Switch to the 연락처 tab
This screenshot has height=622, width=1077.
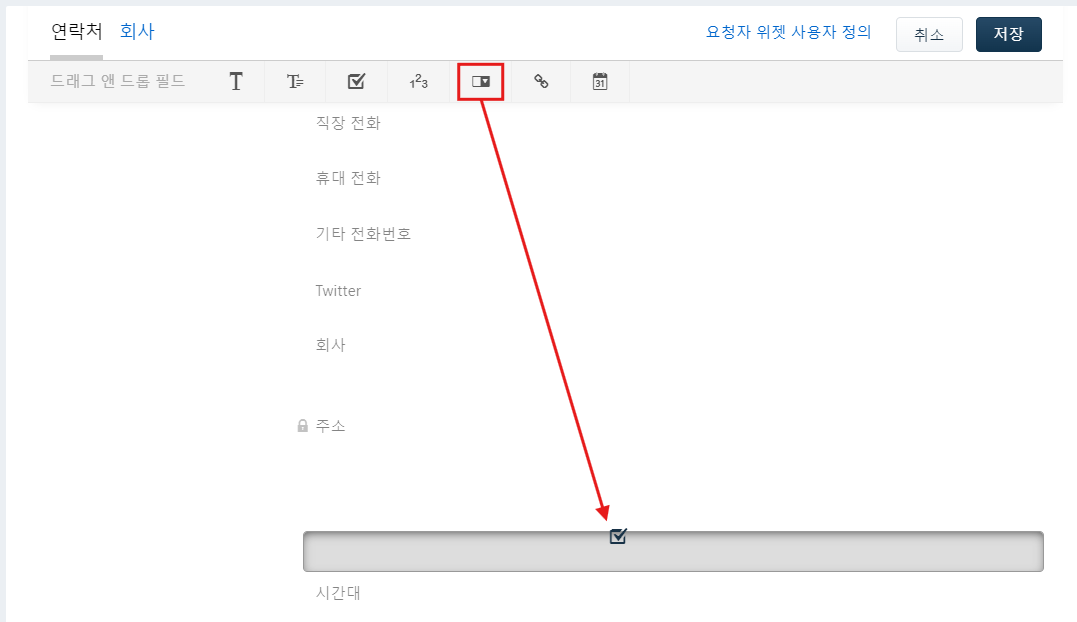(x=76, y=32)
